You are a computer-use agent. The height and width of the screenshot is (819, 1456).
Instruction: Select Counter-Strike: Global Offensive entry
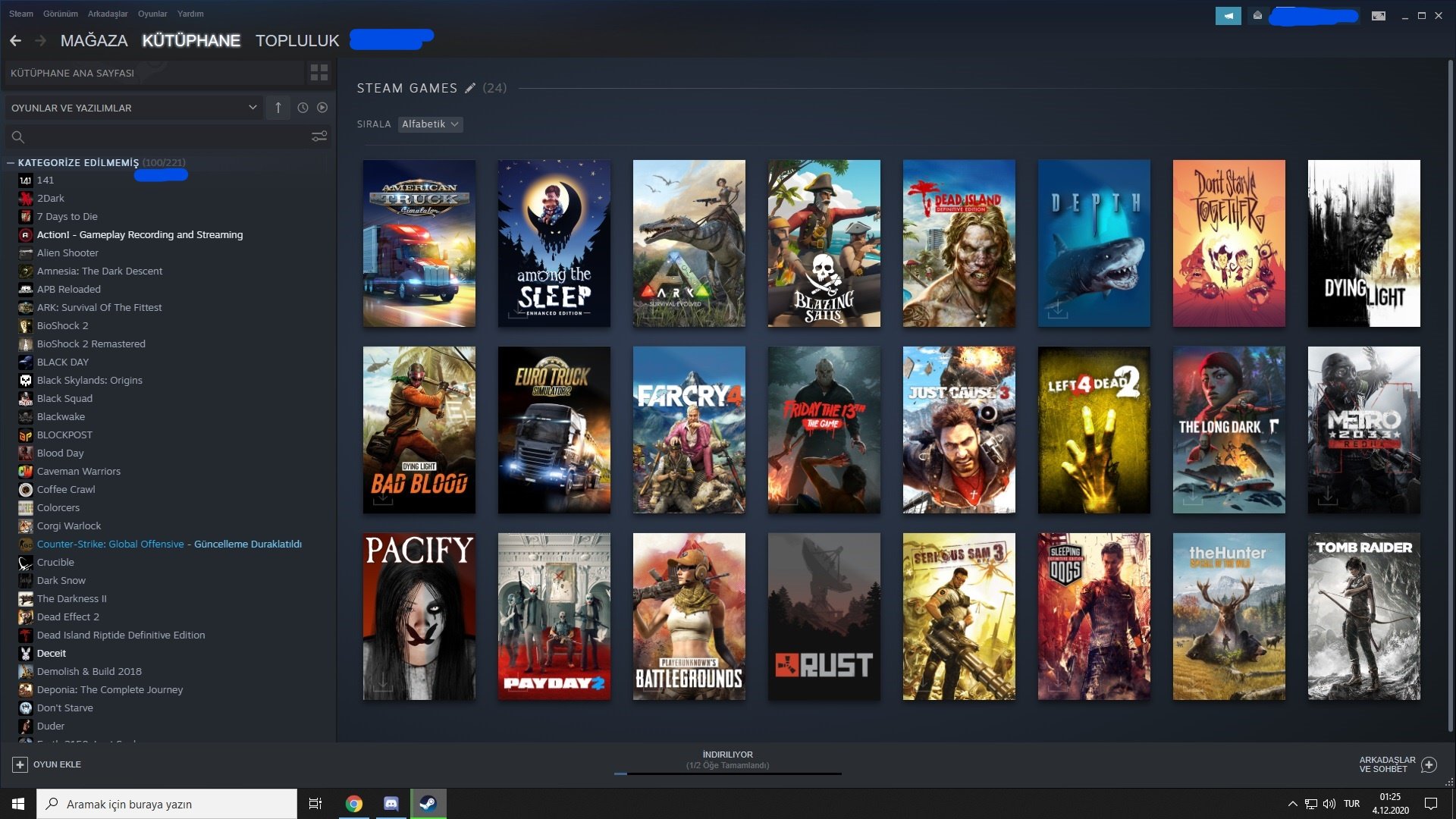168,544
